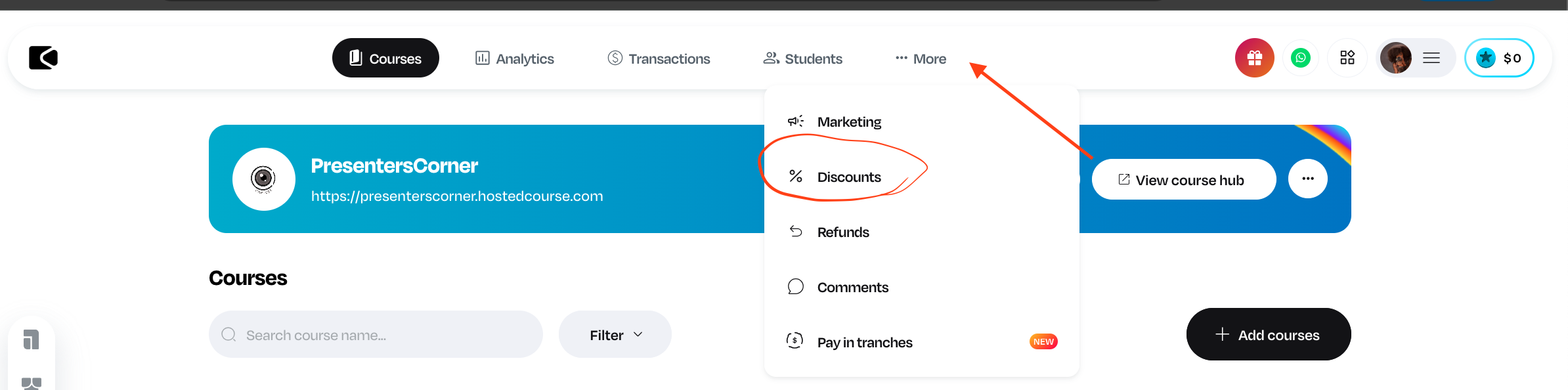Screen dimensions: 1568x390
Task: Open Marketing from the More menu
Action: pyautogui.click(x=848, y=122)
